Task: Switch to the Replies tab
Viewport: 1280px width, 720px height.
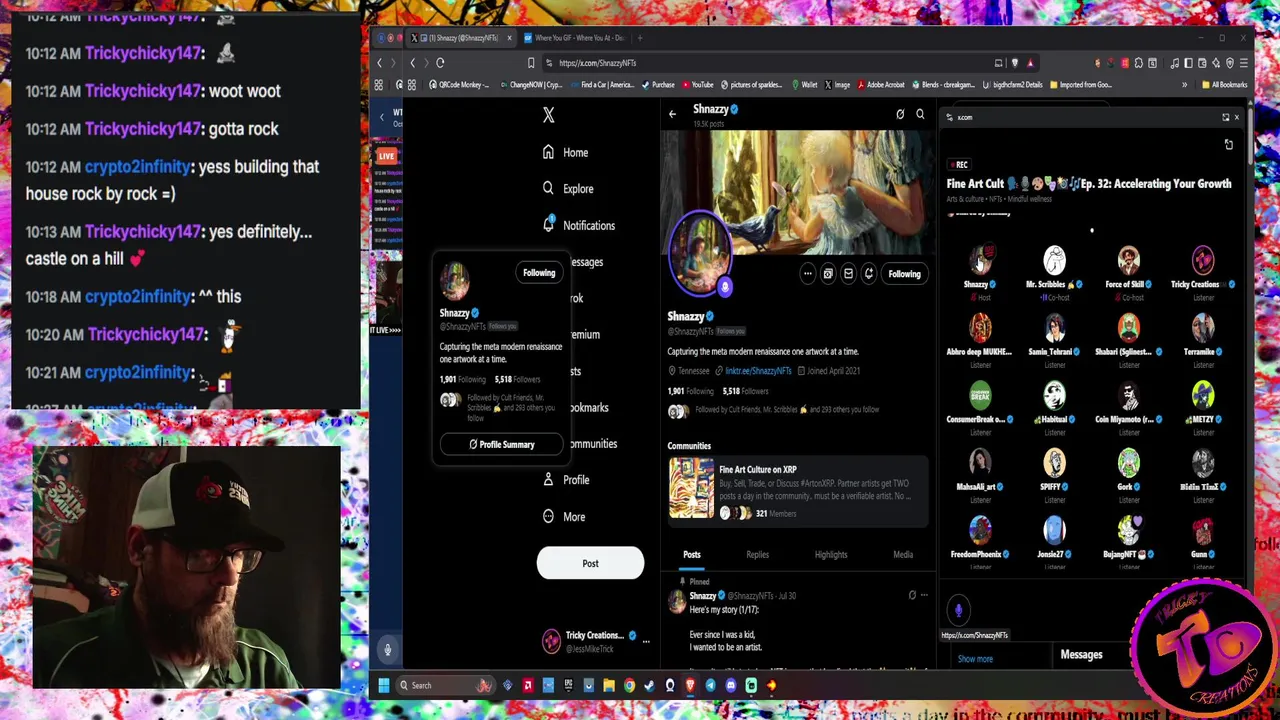Action: (758, 554)
